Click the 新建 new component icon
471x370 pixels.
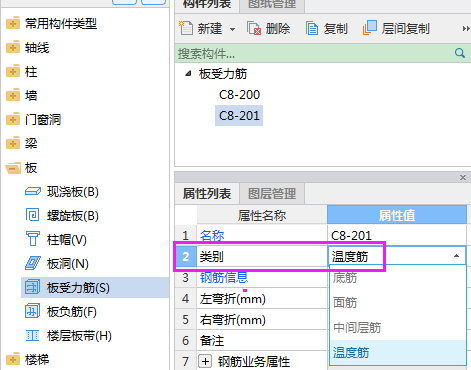186,28
